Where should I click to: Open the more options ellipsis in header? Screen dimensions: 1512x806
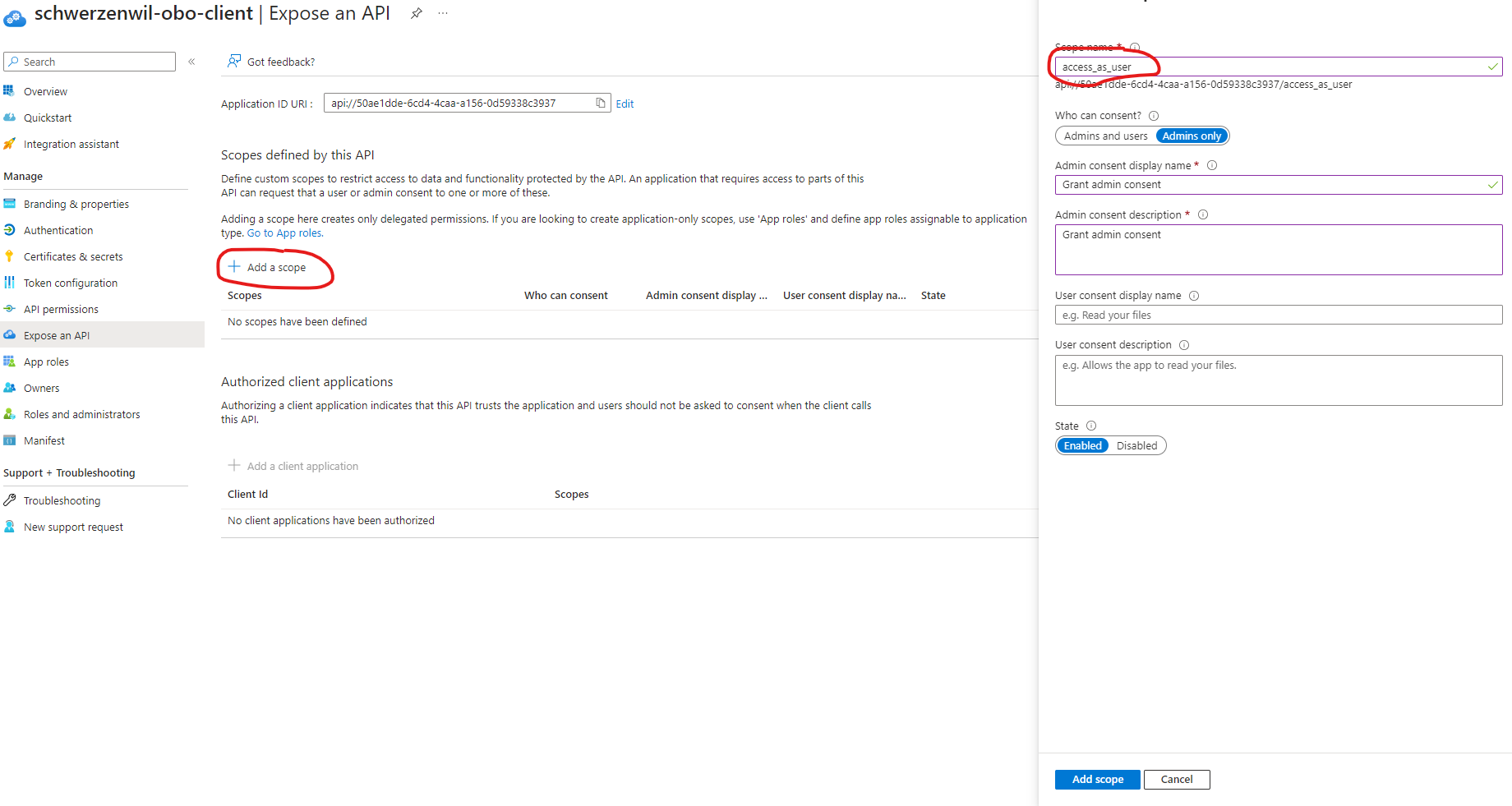(443, 13)
